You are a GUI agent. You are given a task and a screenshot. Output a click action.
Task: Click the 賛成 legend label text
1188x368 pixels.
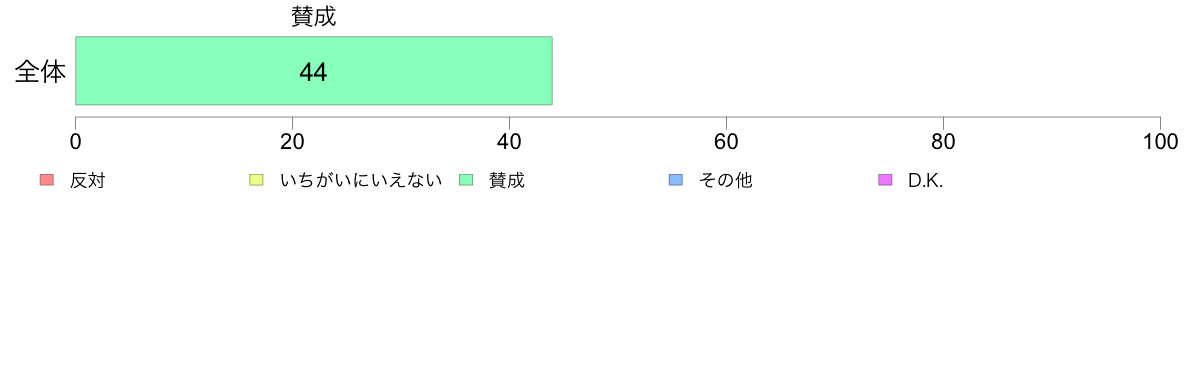[x=507, y=181]
